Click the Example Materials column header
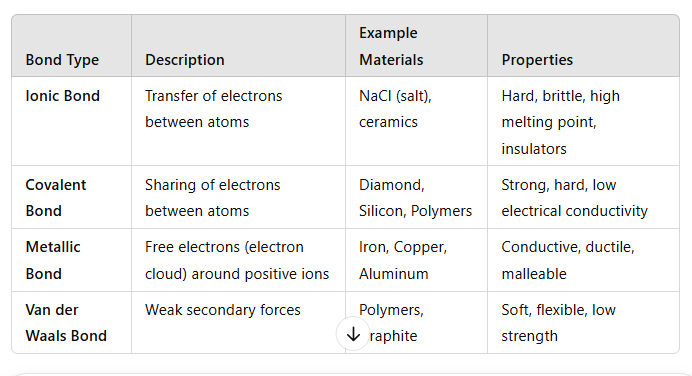This screenshot has height=376, width=692. [x=391, y=46]
